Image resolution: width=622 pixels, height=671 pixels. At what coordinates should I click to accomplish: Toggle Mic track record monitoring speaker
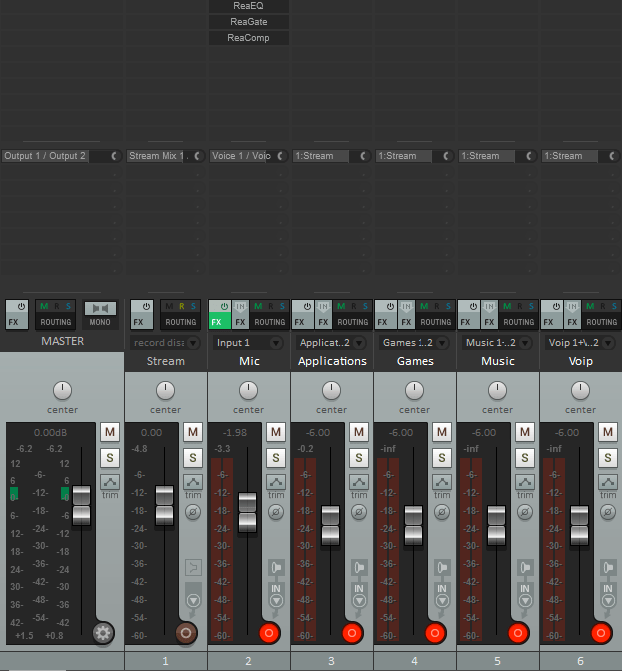click(x=276, y=567)
